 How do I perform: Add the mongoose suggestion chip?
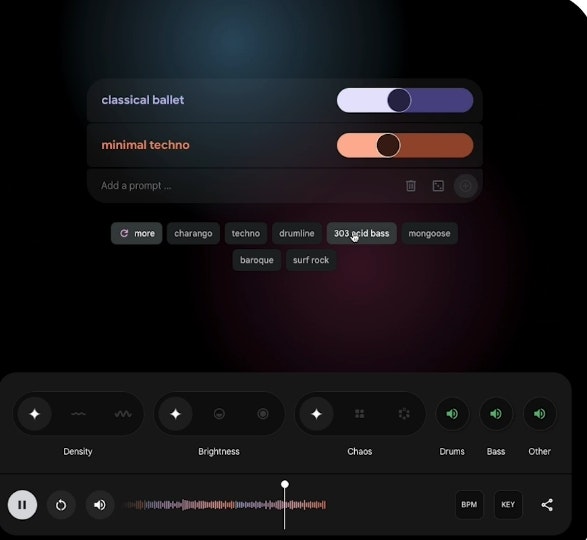pyautogui.click(x=429, y=233)
